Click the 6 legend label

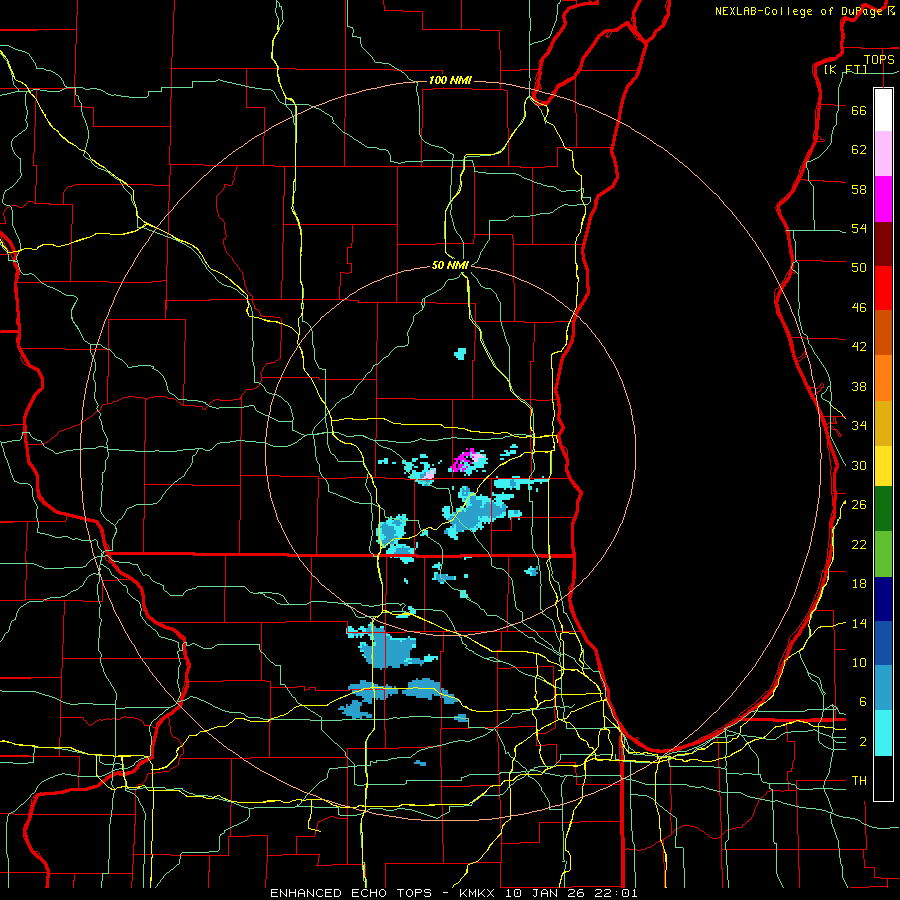pos(863,701)
